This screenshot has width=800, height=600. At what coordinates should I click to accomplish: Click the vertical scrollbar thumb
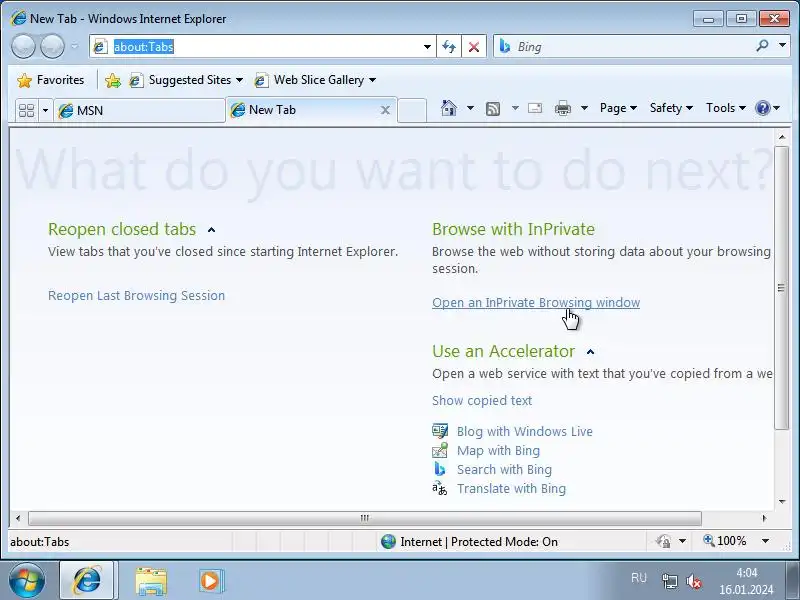pos(782,288)
